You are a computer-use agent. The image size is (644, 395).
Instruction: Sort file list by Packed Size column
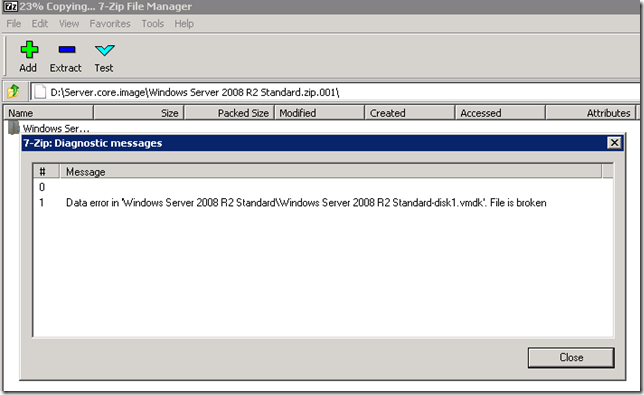(229, 113)
